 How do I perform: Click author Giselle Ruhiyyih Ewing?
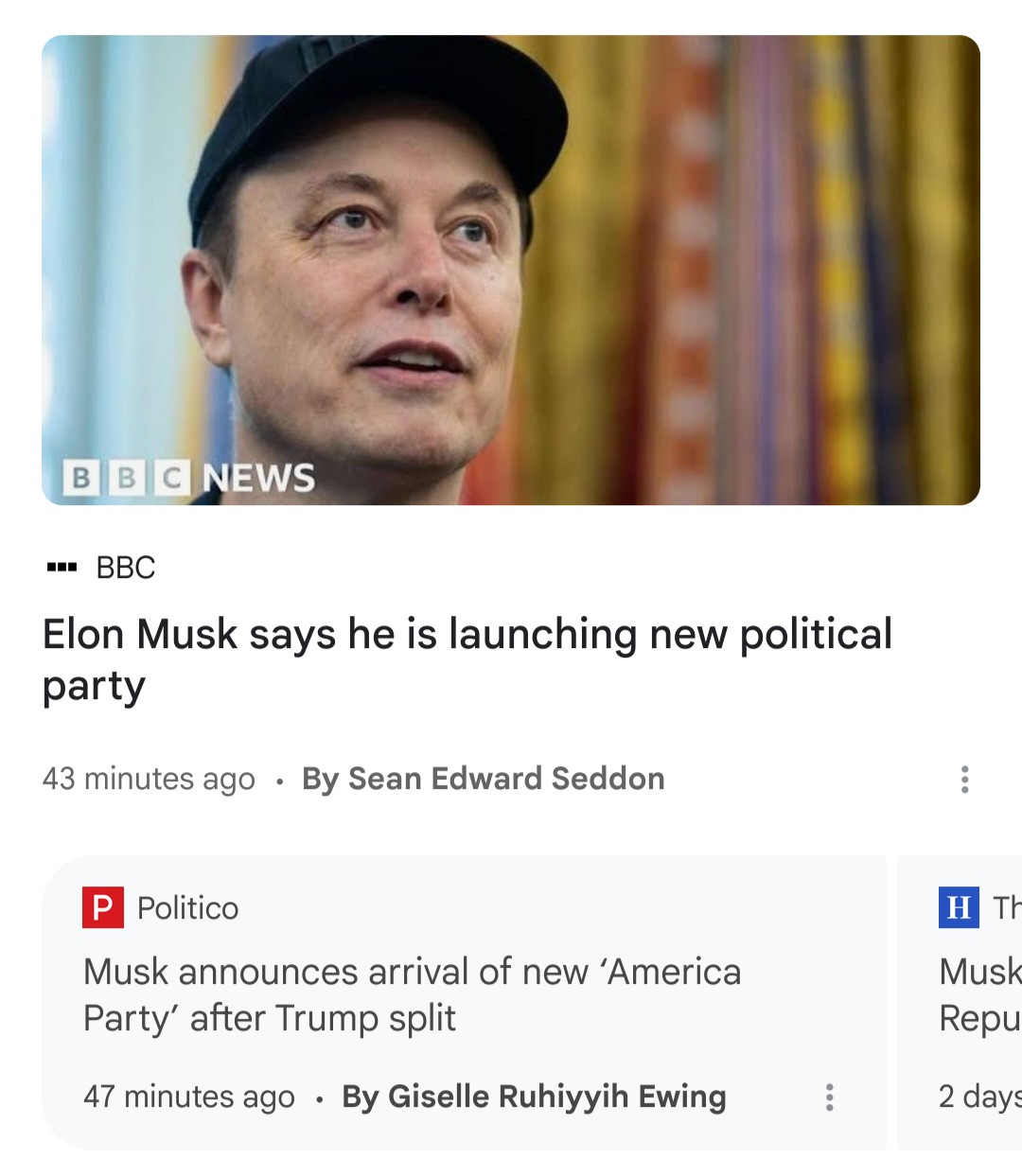(535, 1097)
